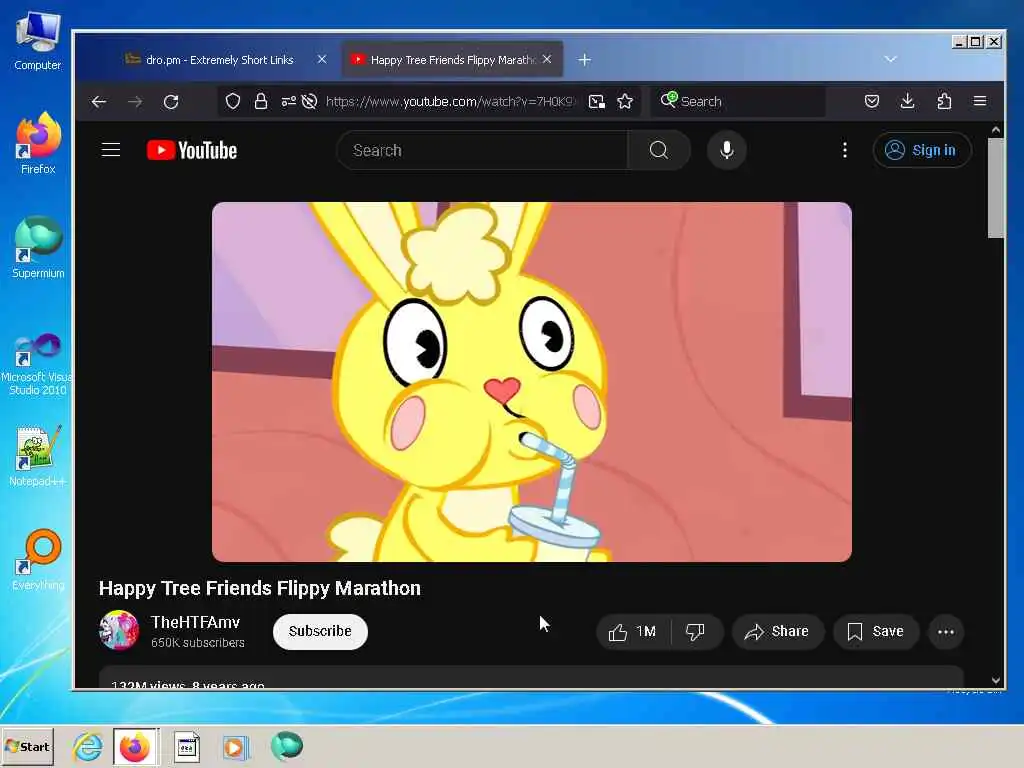The height and width of the screenshot is (768, 1024).
Task: Open the Firefox extensions menu
Action: pos(944,101)
